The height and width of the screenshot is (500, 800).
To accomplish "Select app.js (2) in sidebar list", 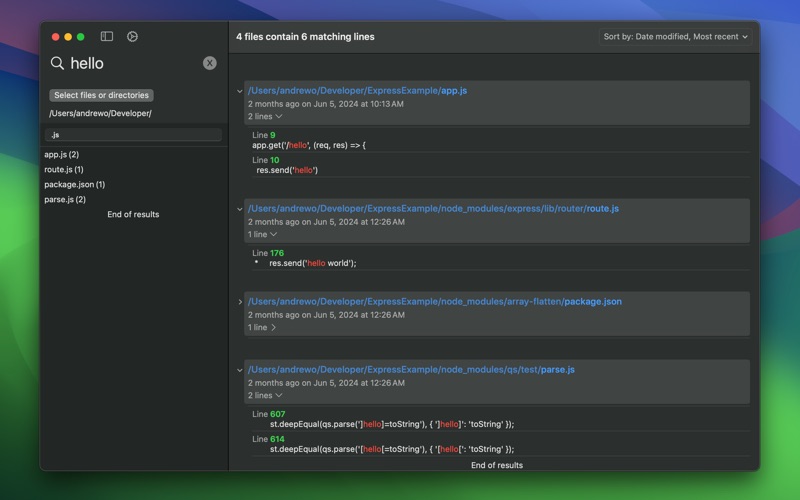I will [x=61, y=154].
